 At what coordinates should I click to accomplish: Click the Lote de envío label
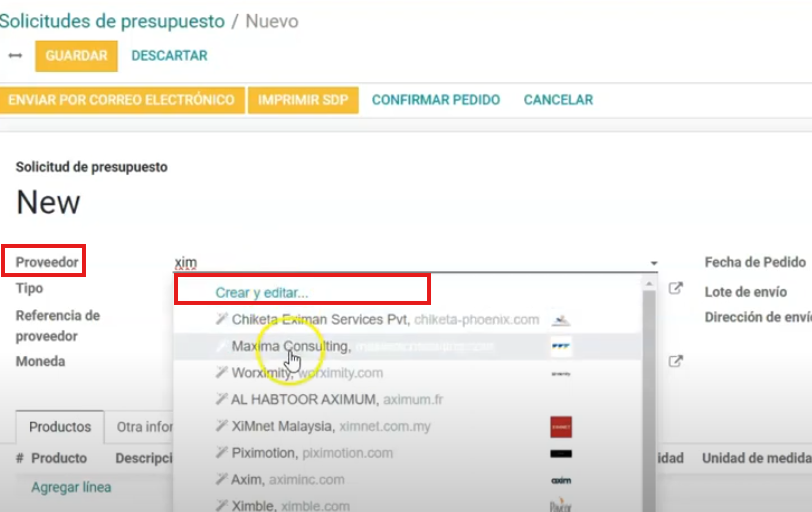tap(746, 292)
